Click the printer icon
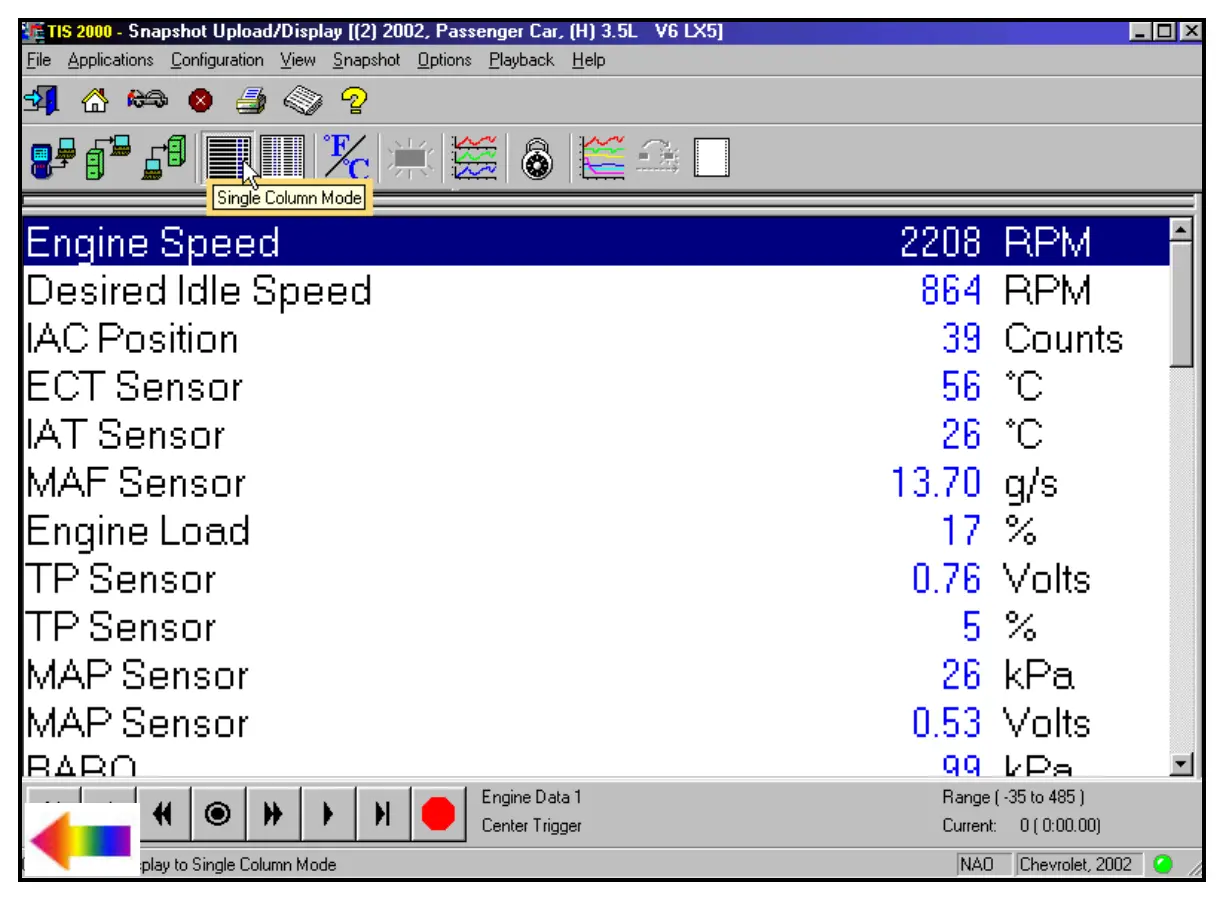This screenshot has height=900, width=1224. click(250, 100)
